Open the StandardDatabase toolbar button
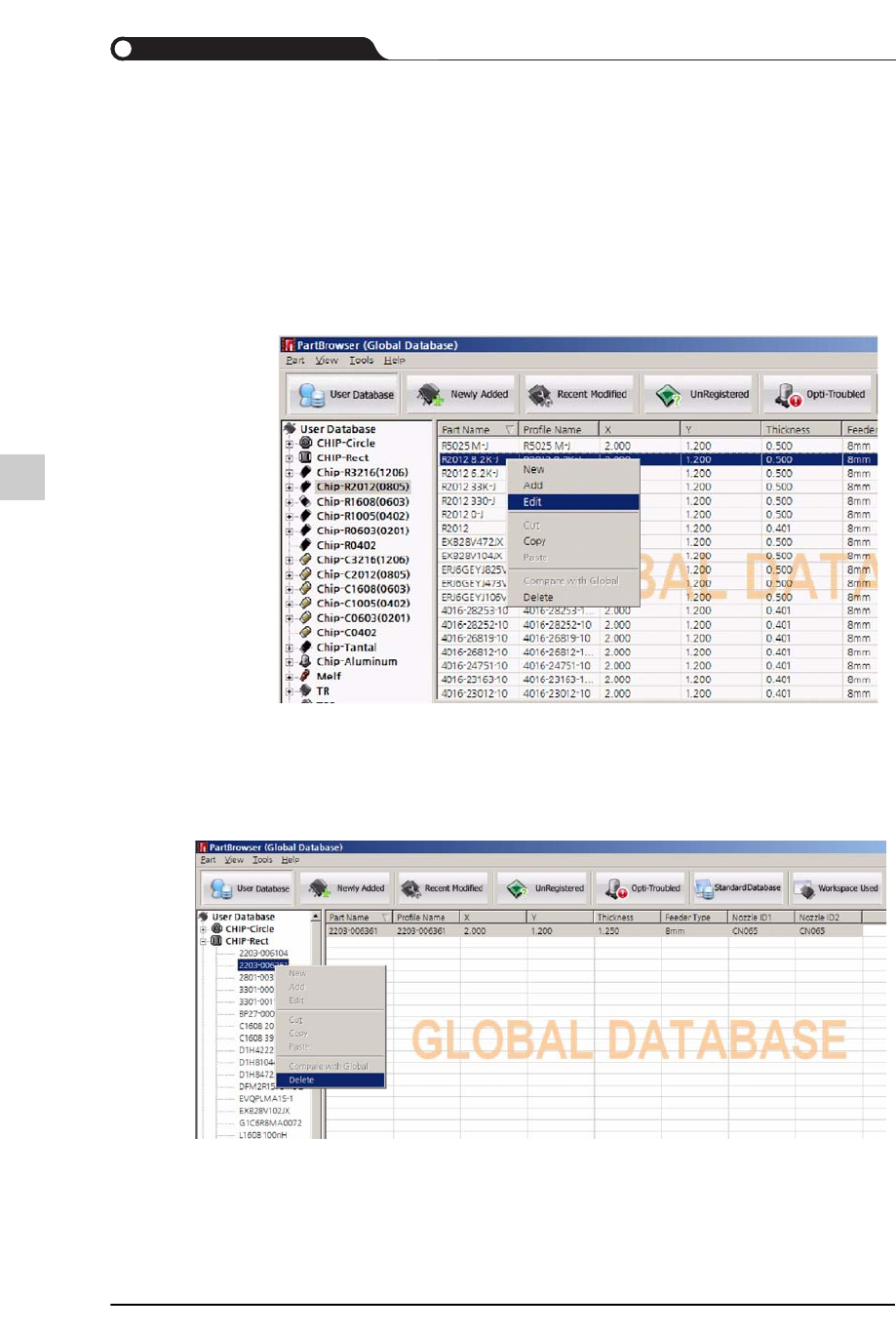The width and height of the screenshot is (896, 1333). coord(738,888)
